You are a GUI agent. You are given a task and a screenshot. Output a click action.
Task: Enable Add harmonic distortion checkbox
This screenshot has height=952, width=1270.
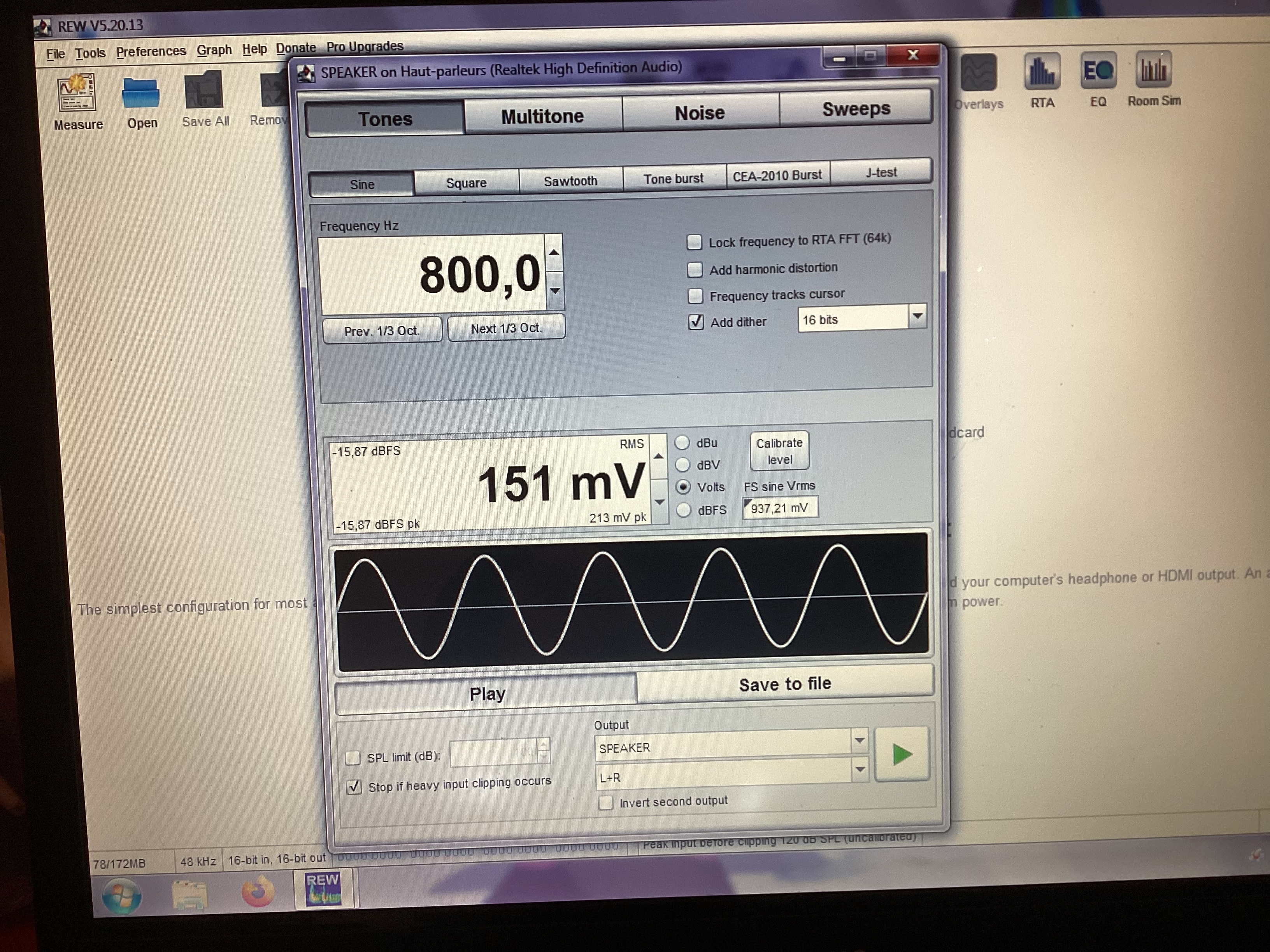695,269
